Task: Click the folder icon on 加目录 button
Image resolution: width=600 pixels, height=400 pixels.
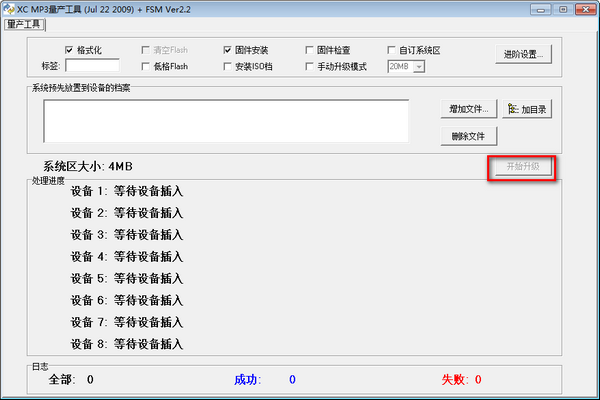Action: [x=514, y=109]
